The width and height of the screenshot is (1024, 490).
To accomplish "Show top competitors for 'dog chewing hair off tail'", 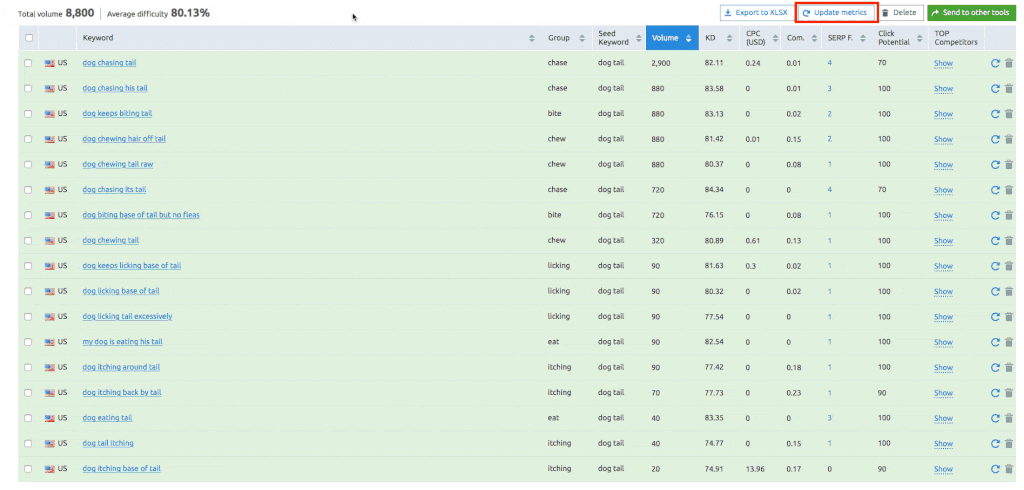I will click(x=943, y=139).
